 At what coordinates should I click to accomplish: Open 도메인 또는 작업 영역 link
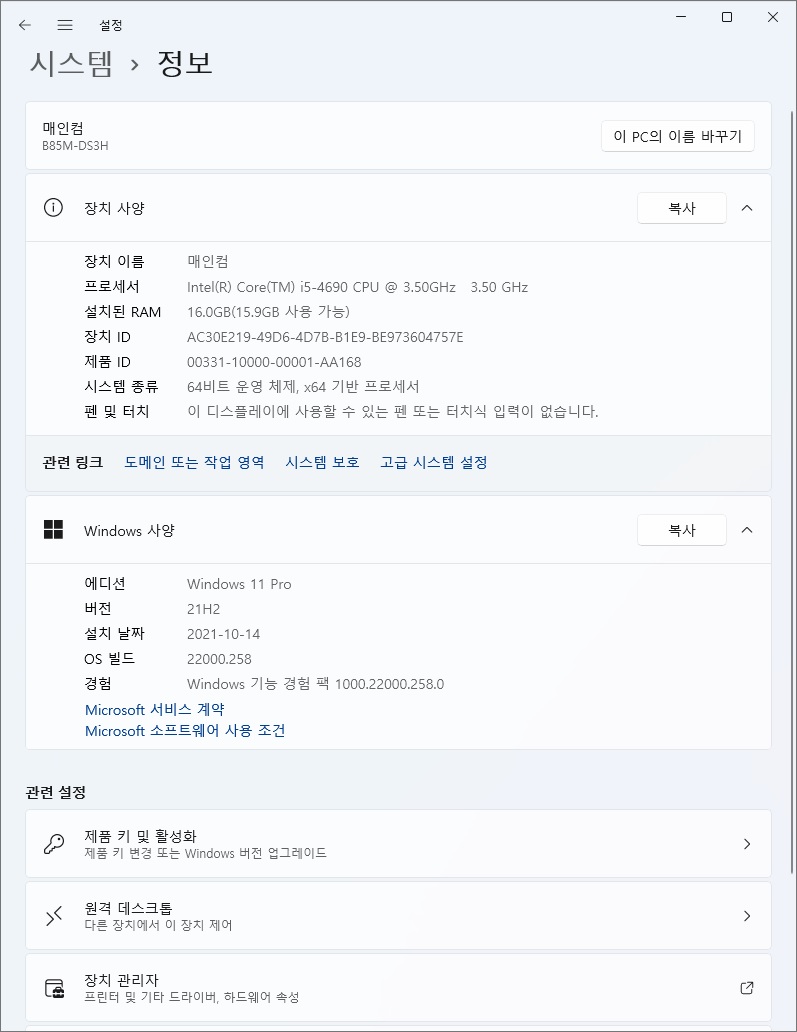pyautogui.click(x=194, y=463)
